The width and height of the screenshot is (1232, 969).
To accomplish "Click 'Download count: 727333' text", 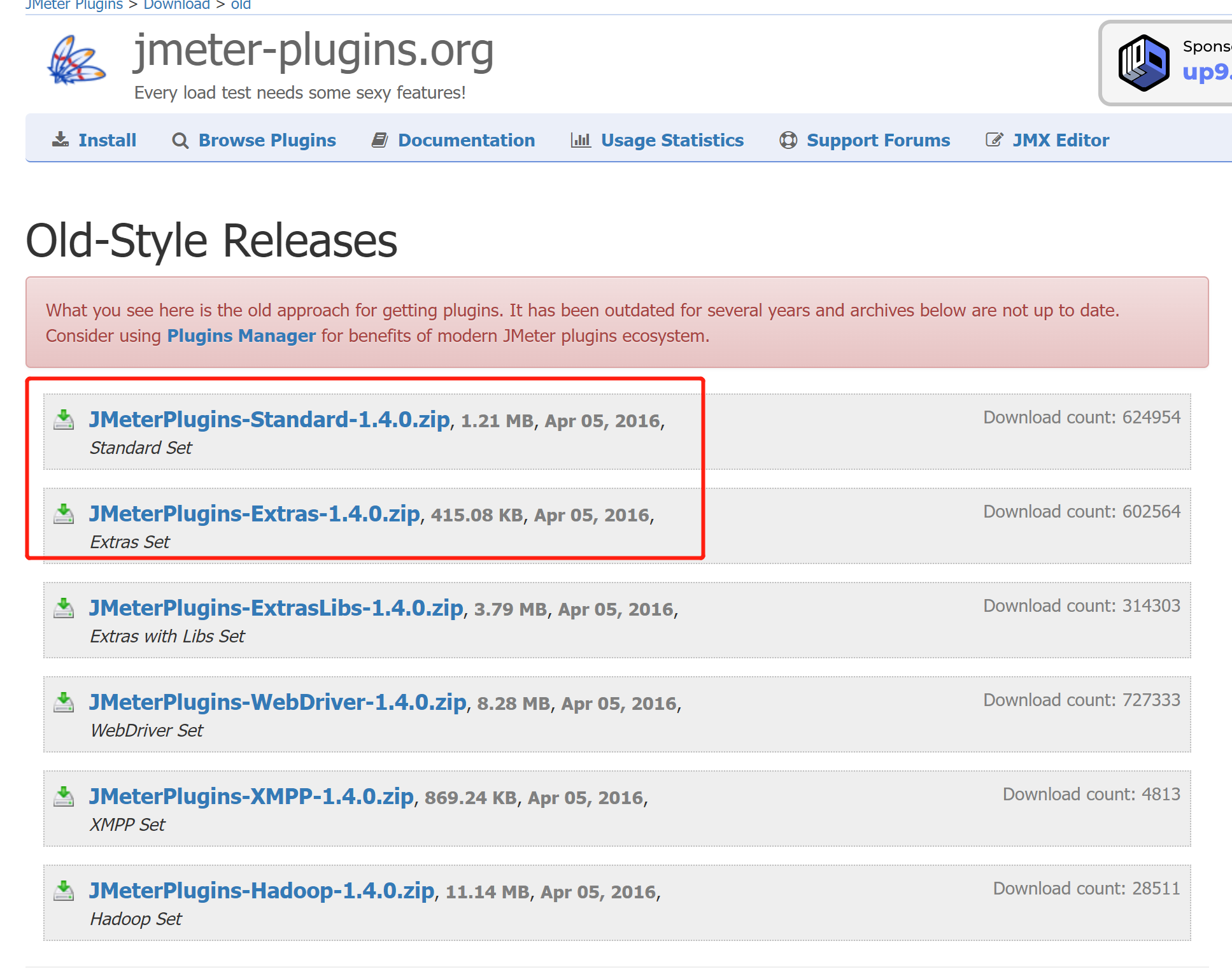I will 1082,700.
